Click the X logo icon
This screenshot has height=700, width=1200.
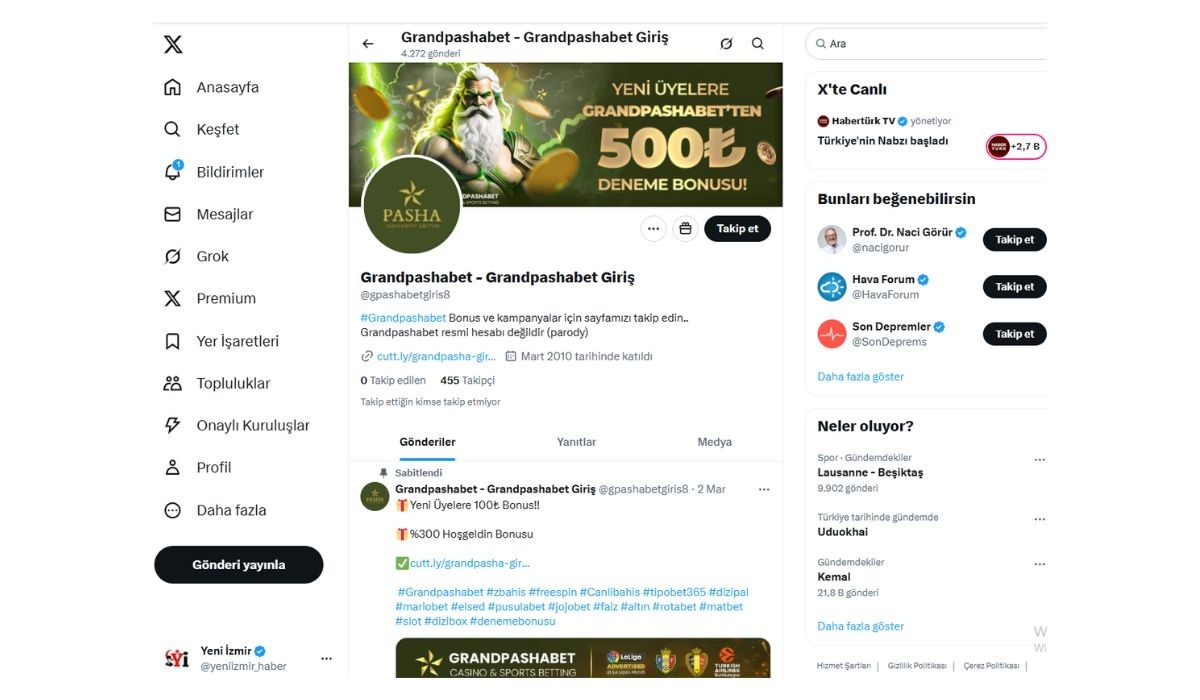[173, 45]
